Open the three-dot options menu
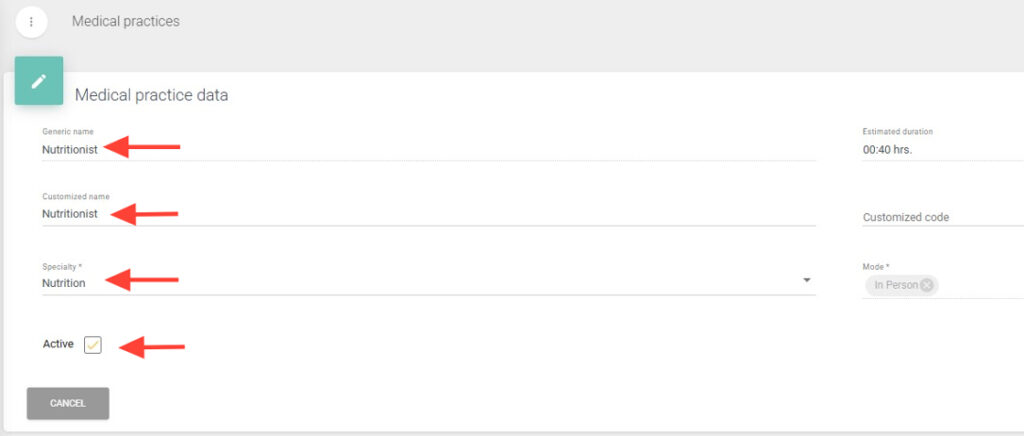The width and height of the screenshot is (1024, 436). [x=32, y=21]
